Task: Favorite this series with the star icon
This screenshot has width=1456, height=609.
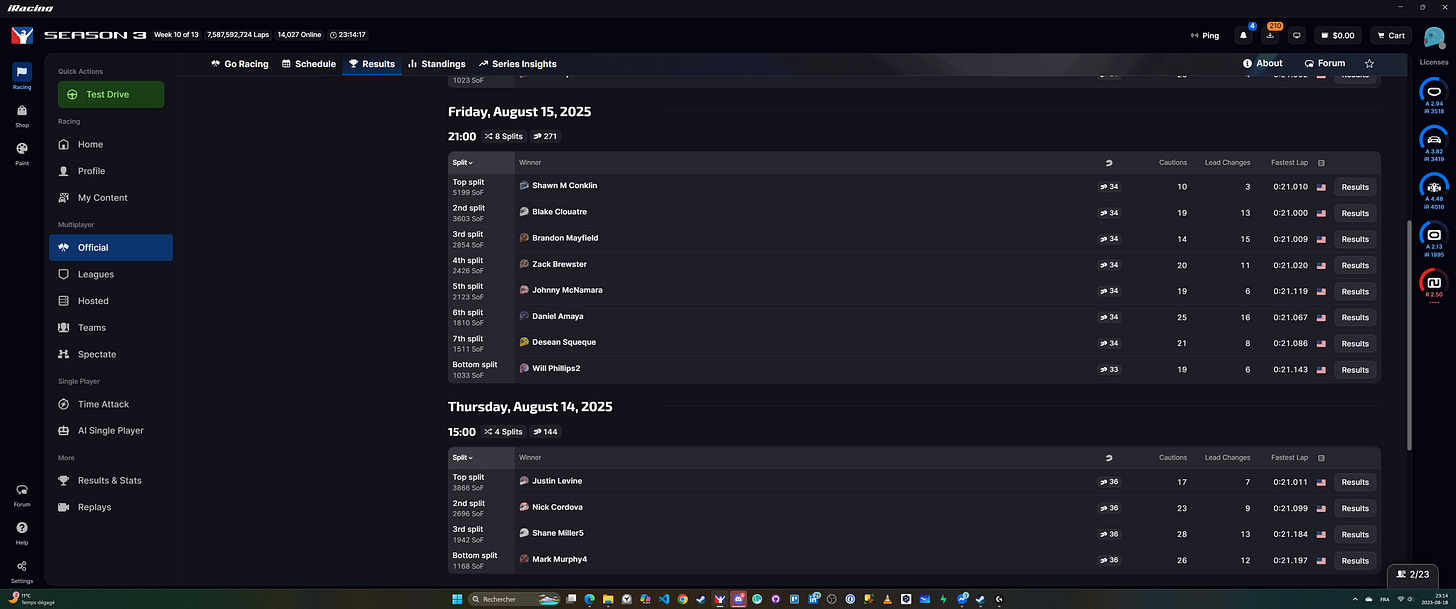Action: pos(1369,63)
